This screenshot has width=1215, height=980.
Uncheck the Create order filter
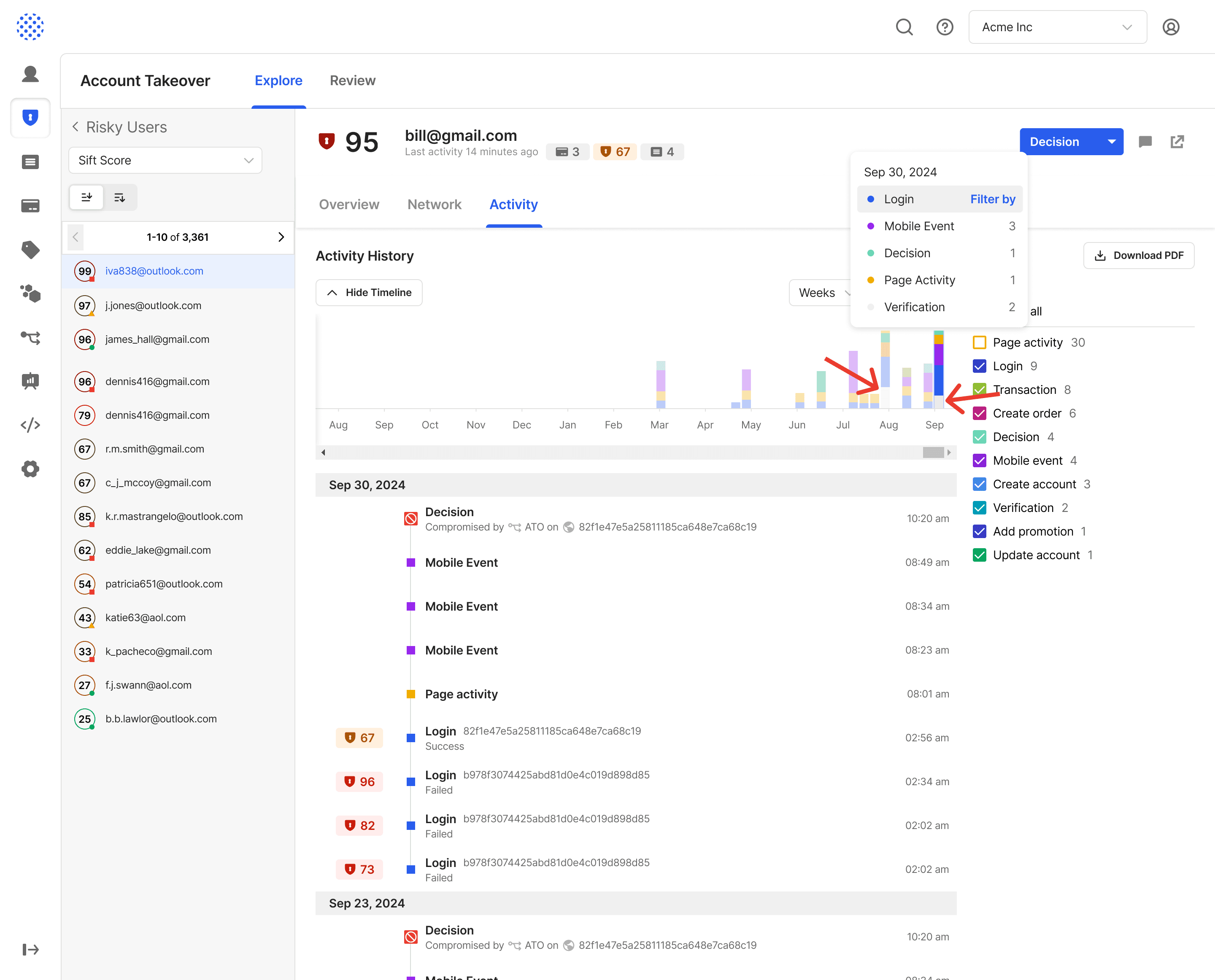point(980,414)
